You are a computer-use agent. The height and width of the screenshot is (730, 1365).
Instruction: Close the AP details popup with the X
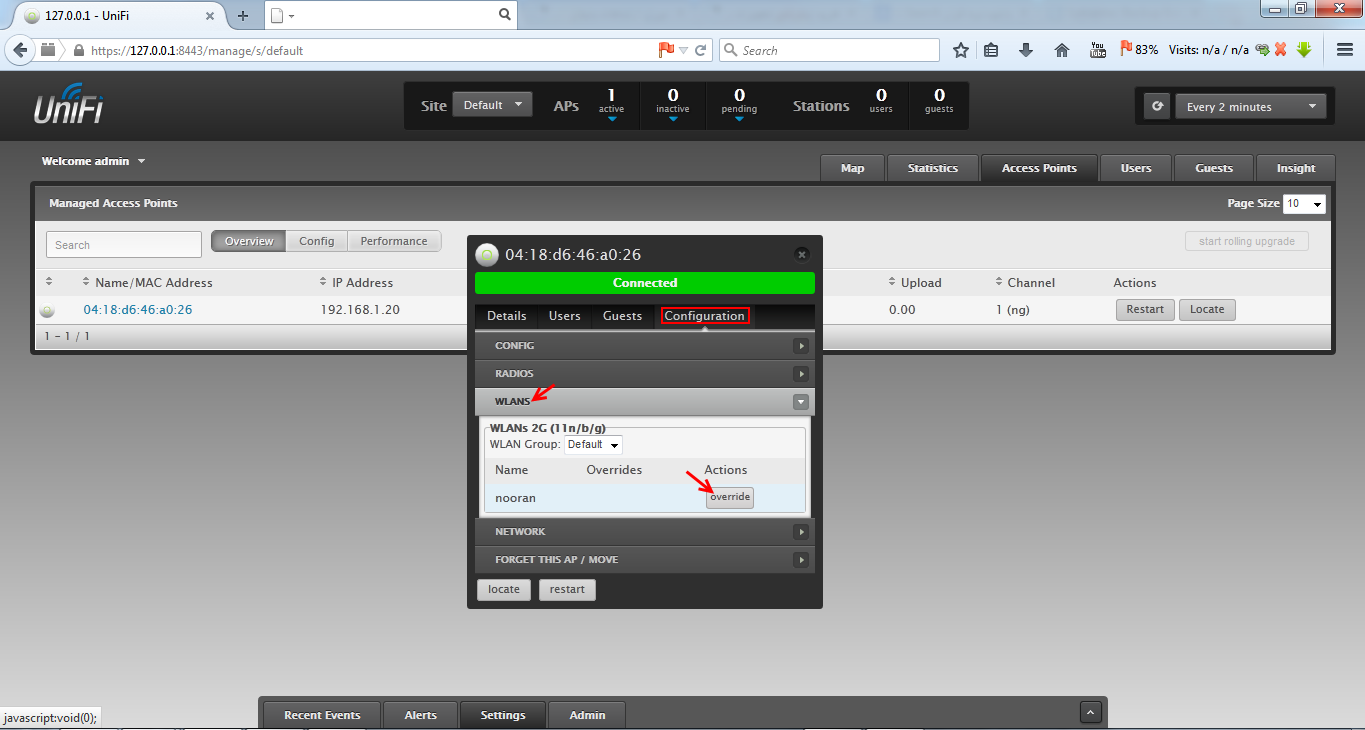pyautogui.click(x=801, y=255)
